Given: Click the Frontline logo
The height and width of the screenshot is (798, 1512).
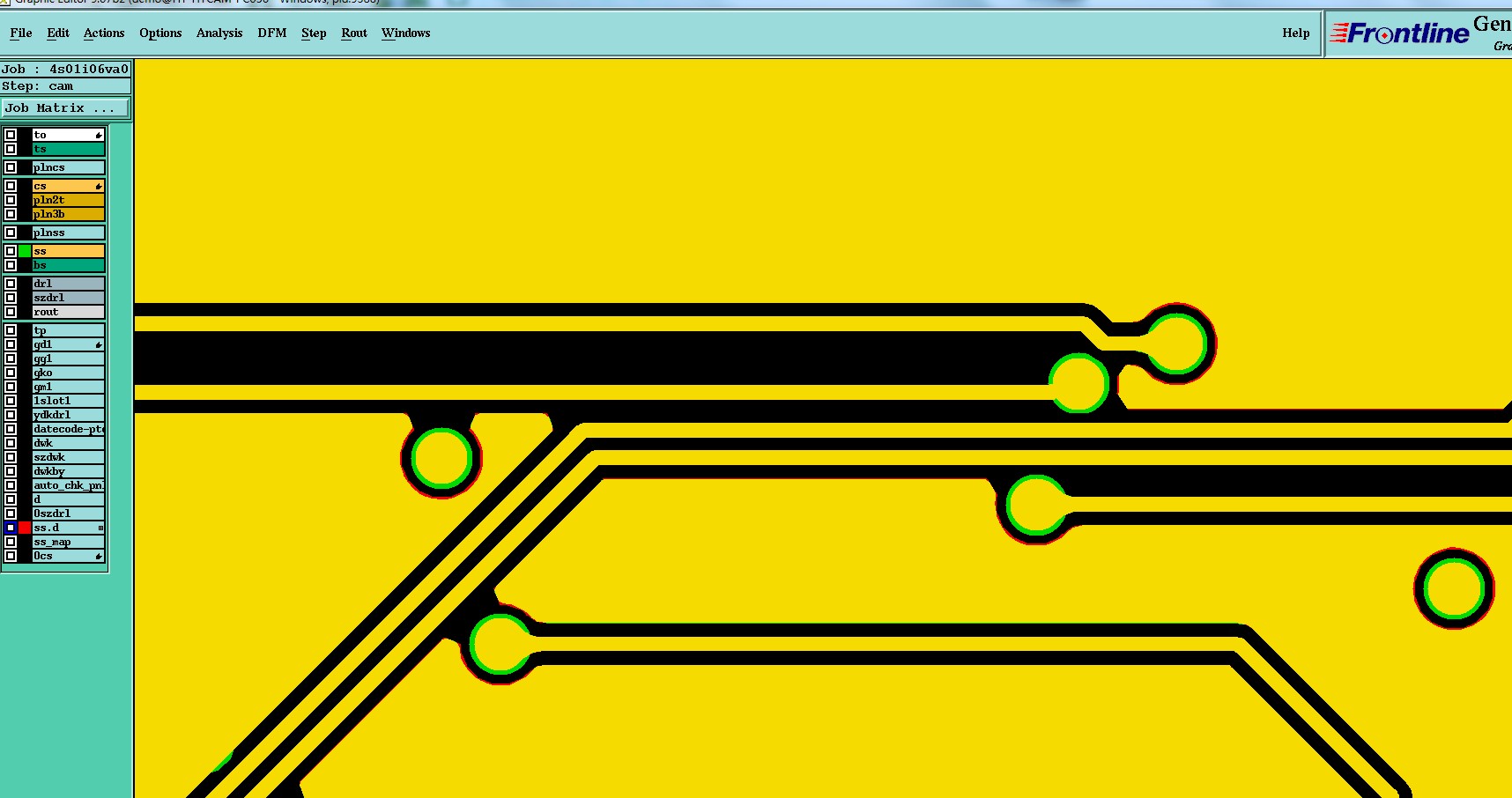Looking at the screenshot, I should coord(1400,33).
